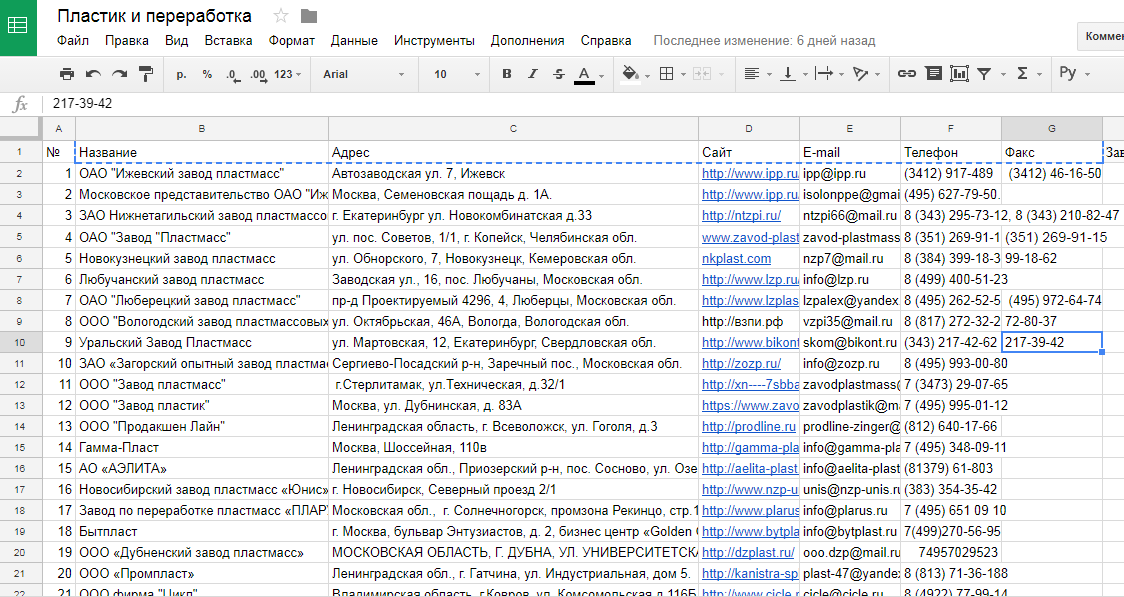
Task: Open the Sheets home icon
Action: (x=18, y=27)
